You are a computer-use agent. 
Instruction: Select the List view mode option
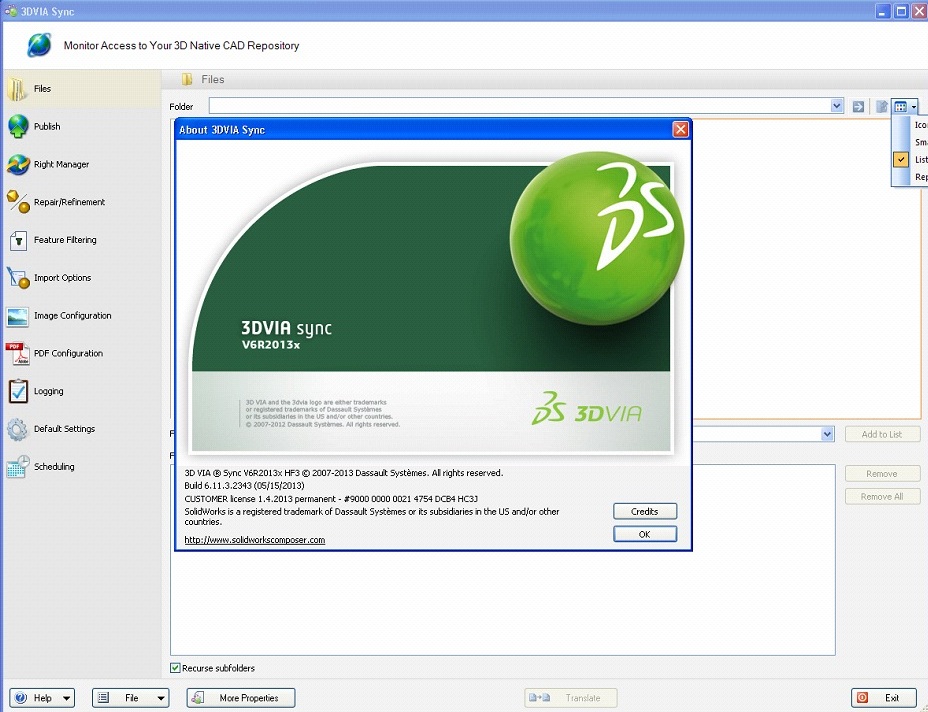(x=915, y=159)
